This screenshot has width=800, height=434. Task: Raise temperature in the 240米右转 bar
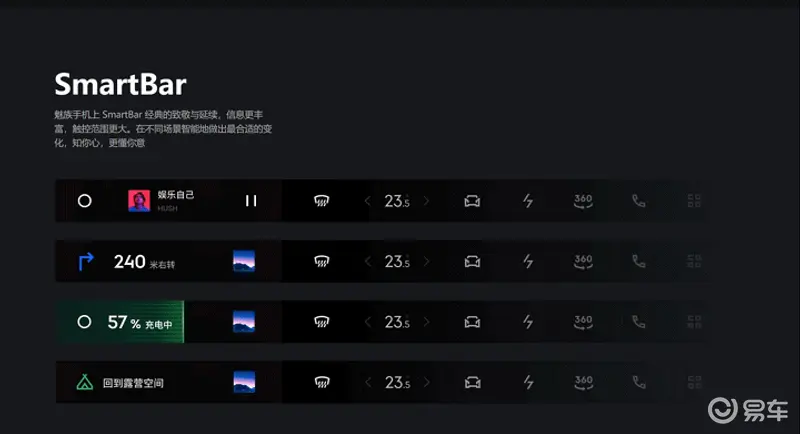[427, 262]
